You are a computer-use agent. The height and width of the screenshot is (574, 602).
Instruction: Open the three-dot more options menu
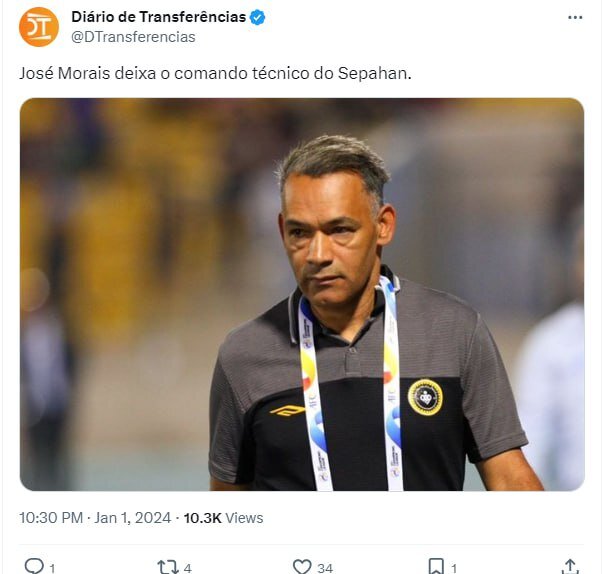575,17
